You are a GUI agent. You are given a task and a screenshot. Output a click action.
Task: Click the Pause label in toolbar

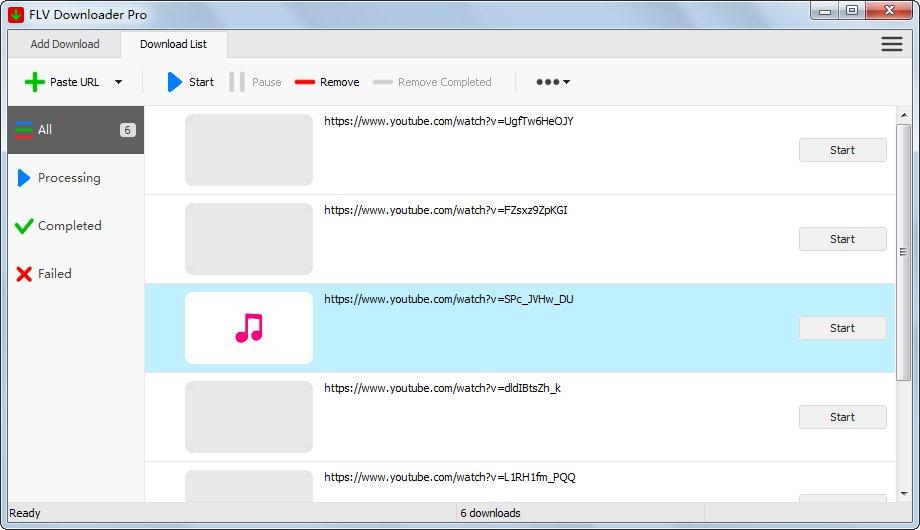(266, 82)
